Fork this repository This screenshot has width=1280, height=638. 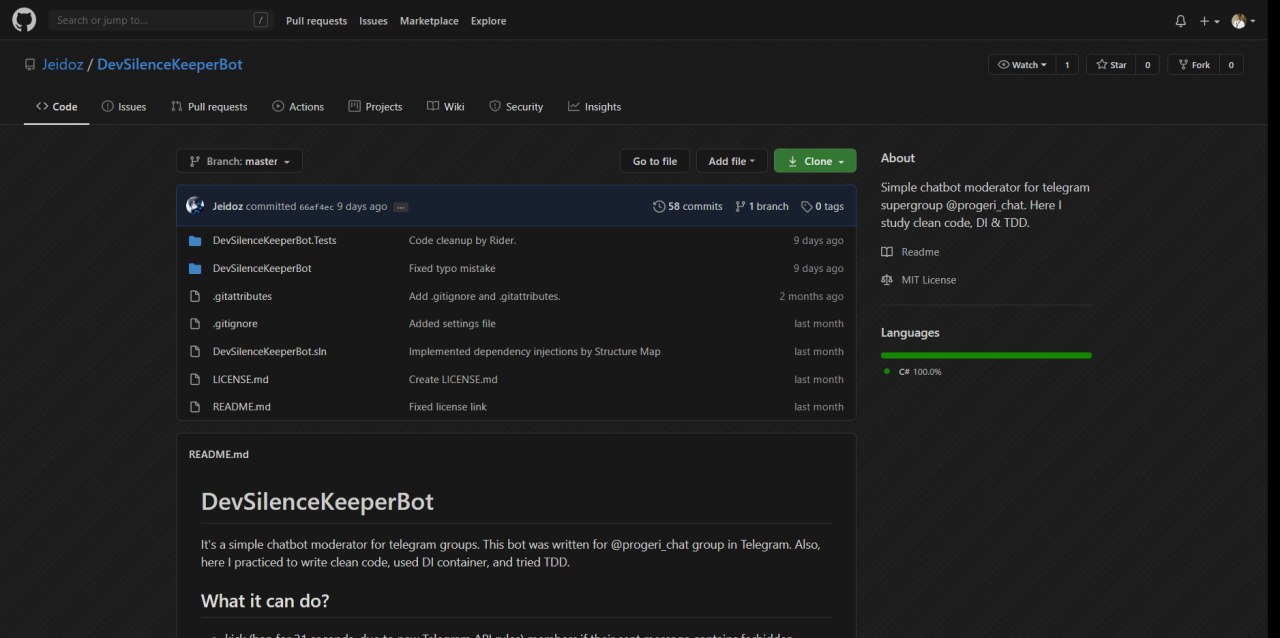click(1194, 65)
